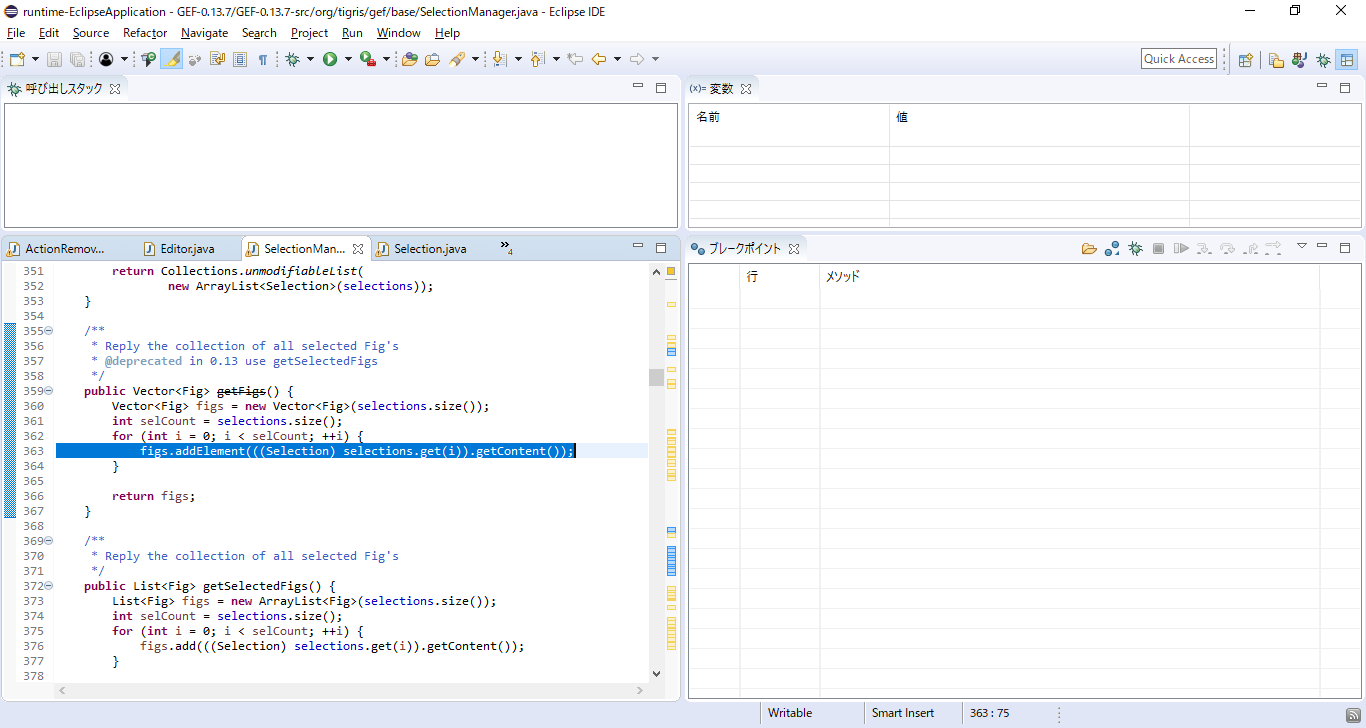Click the Open Perspective icon

[x=1246, y=60]
